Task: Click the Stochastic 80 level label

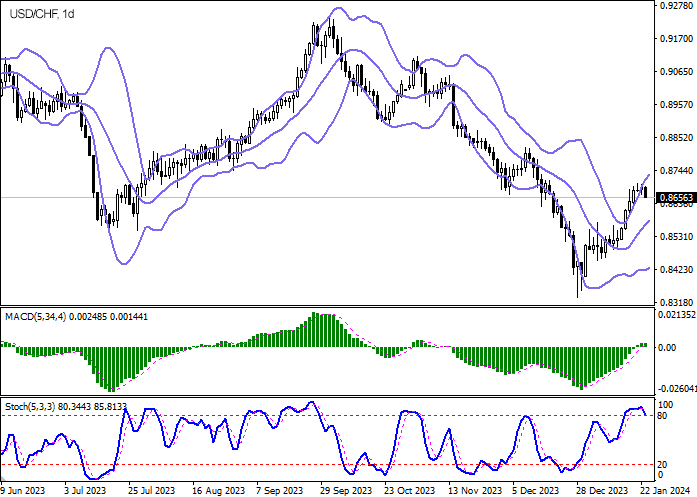Action: (663, 415)
